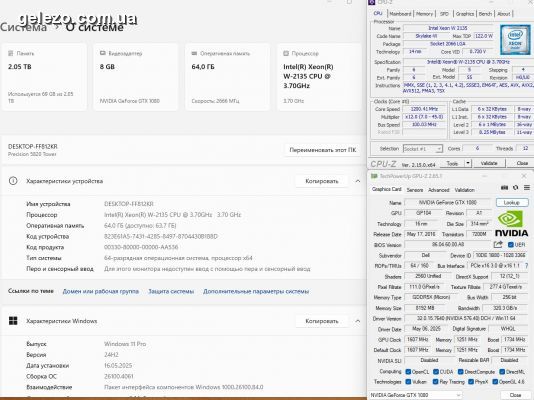534x400 pixels.
Task: Click the Intel Xeon logo in CPU-Z
Action: (515, 39)
